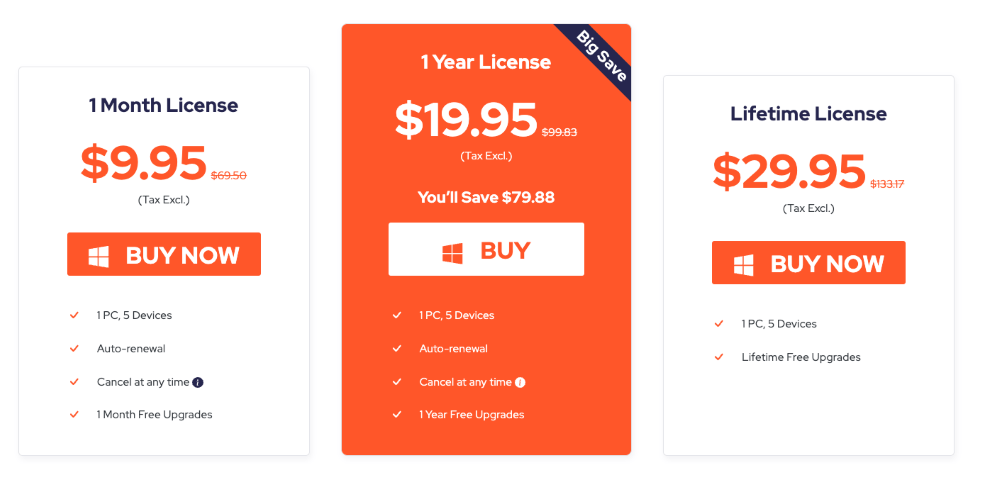Click checkmark beside 1 Month Free Upgrades
The height and width of the screenshot is (485, 1000).
tap(74, 414)
